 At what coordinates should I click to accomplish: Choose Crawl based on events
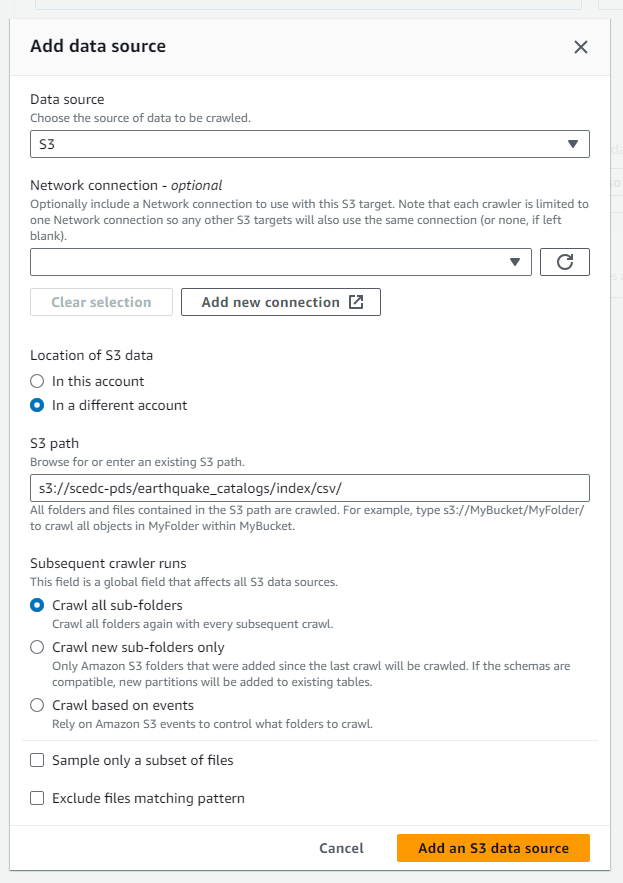(37, 705)
